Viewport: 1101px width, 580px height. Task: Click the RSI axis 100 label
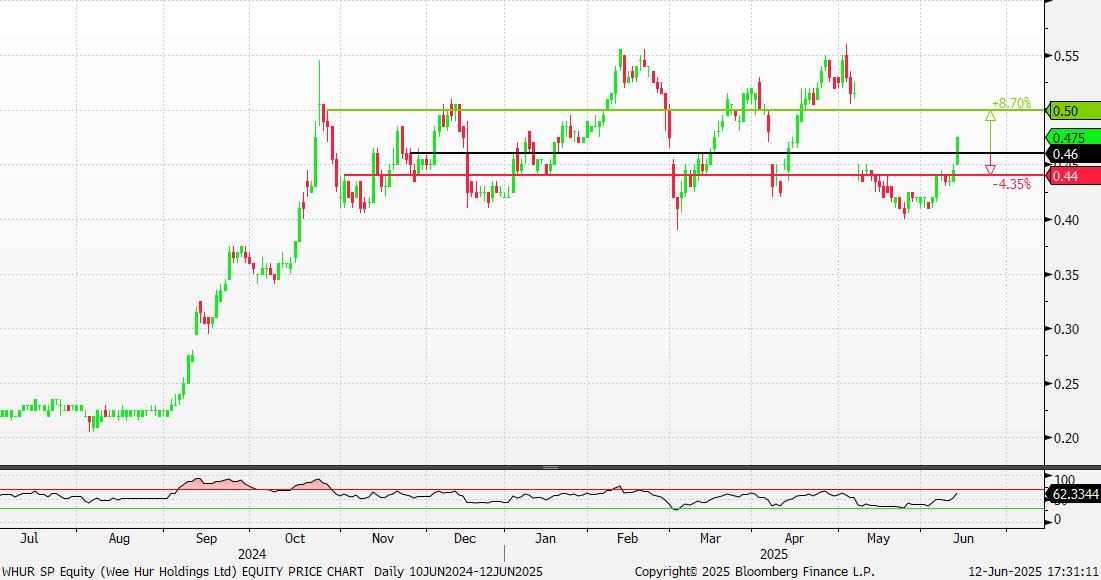tap(1064, 481)
